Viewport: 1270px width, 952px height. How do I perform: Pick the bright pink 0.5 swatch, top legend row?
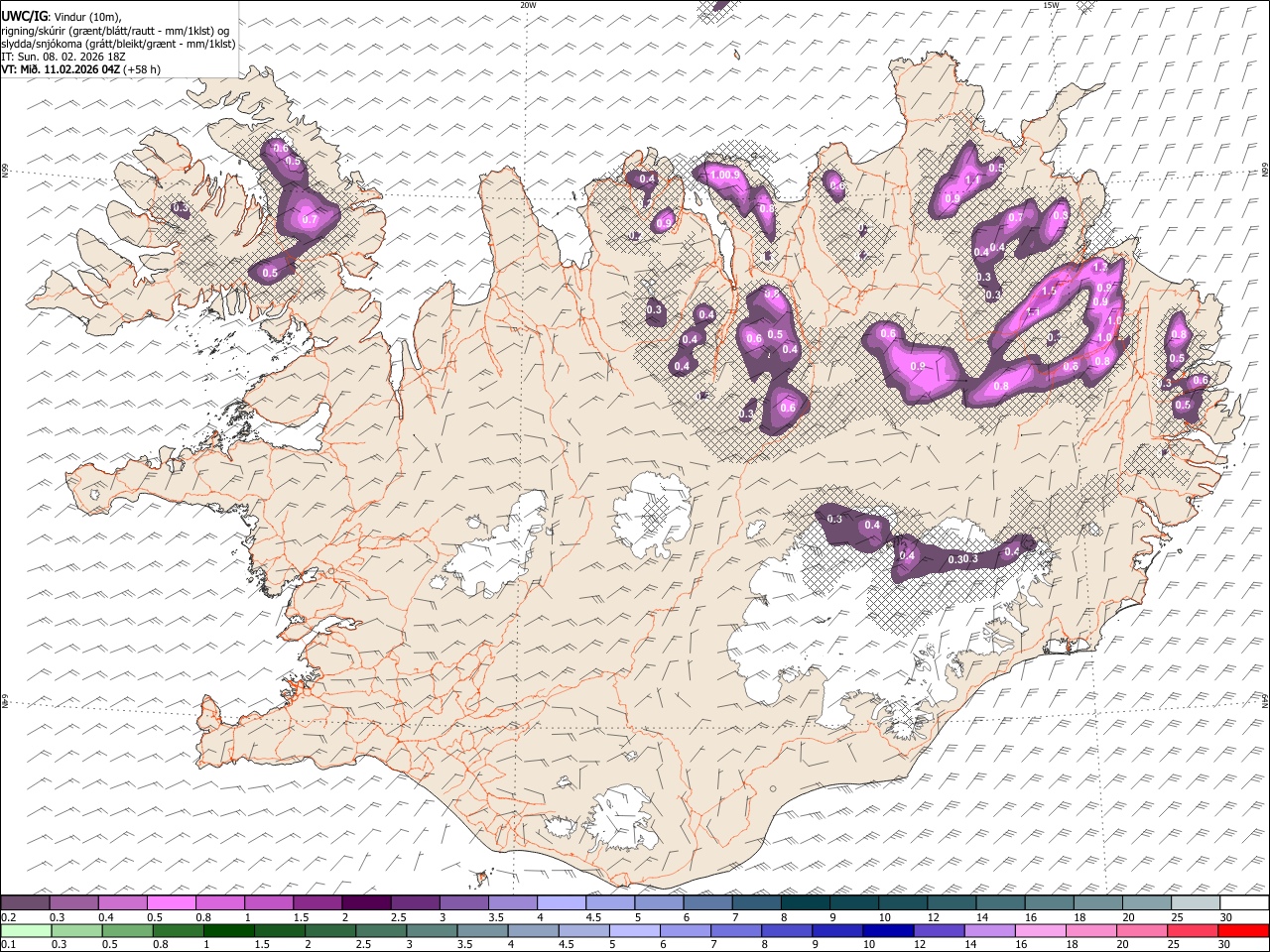pyautogui.click(x=172, y=903)
